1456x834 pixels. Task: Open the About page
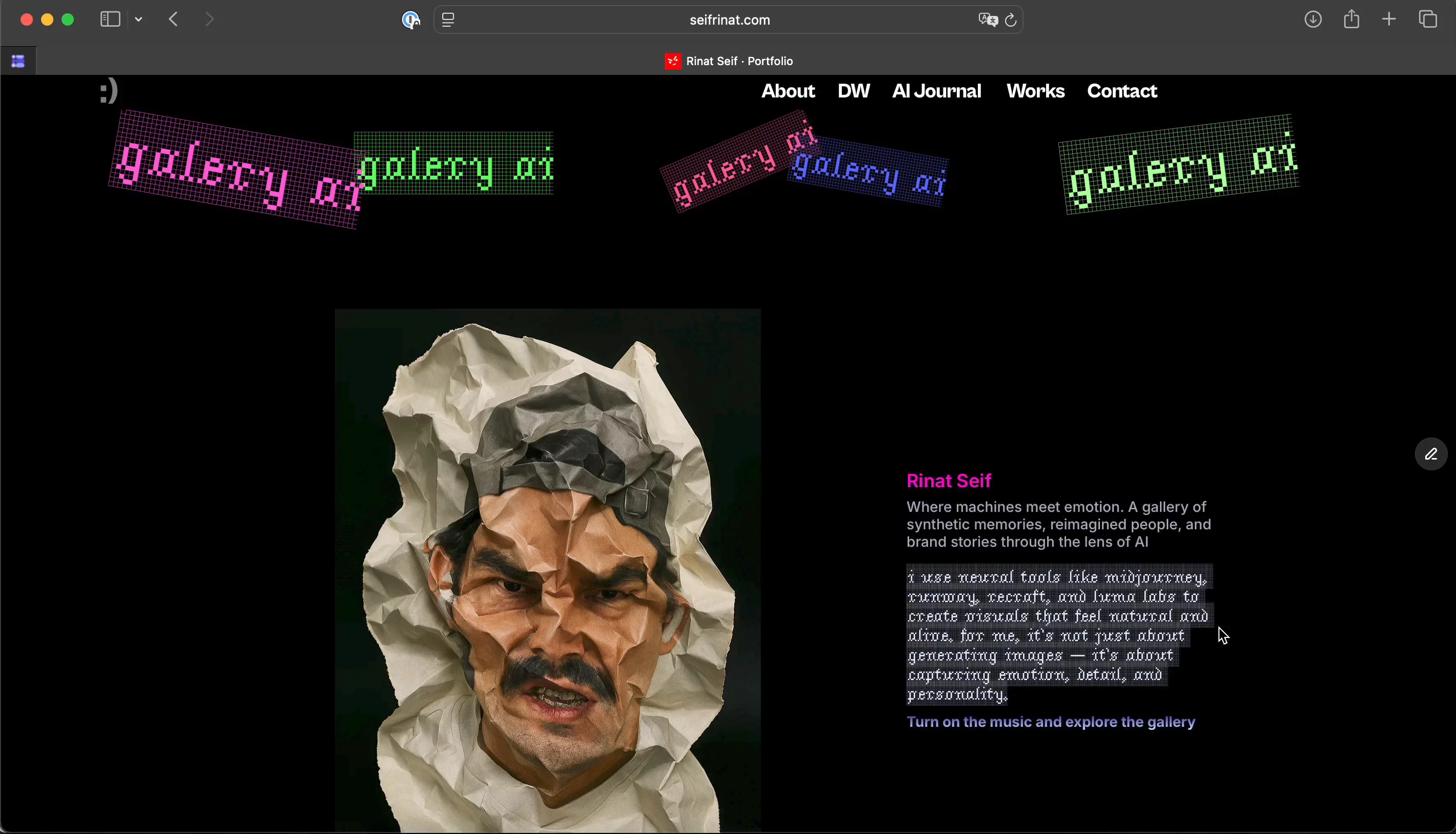(788, 92)
